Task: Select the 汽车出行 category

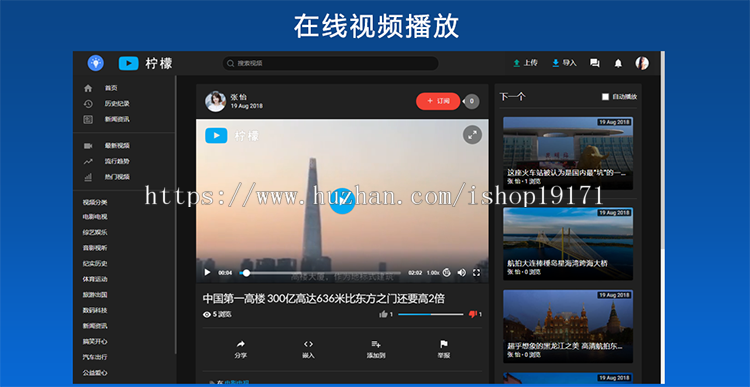Action: pyautogui.click(x=95, y=357)
